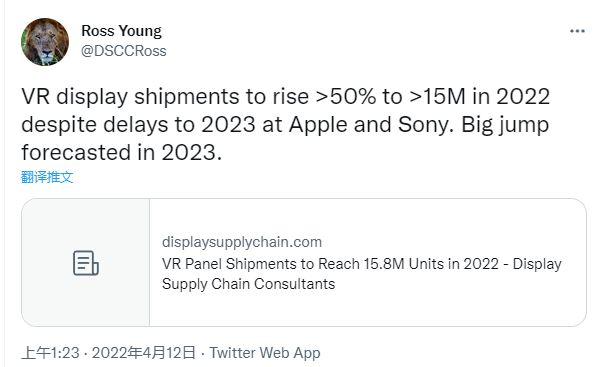The image size is (598, 367).
Task: Select the Ross Young display name
Action: click(x=121, y=31)
